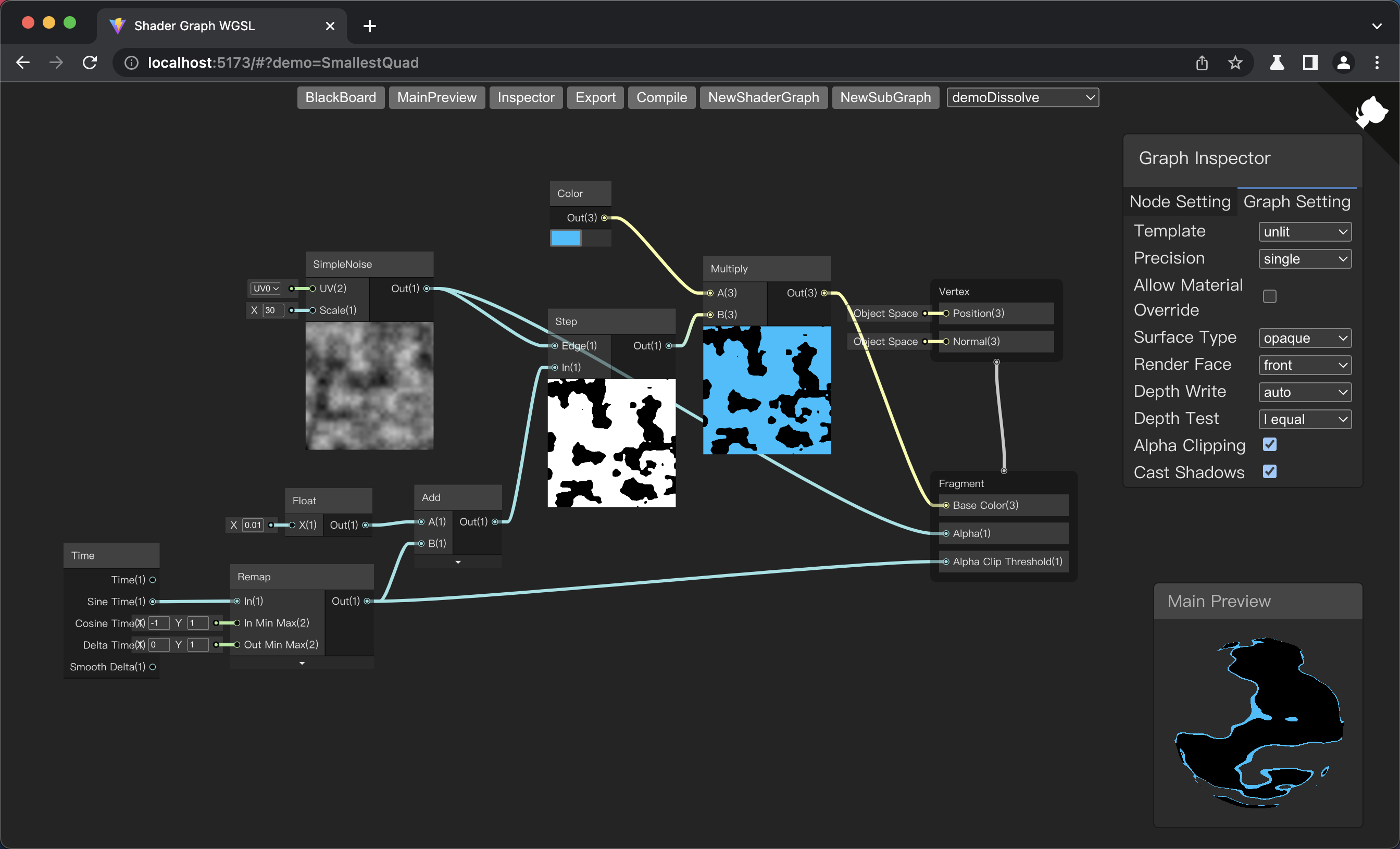Open the browser side panel icon
Image resolution: width=1400 pixels, height=849 pixels.
click(1310, 63)
